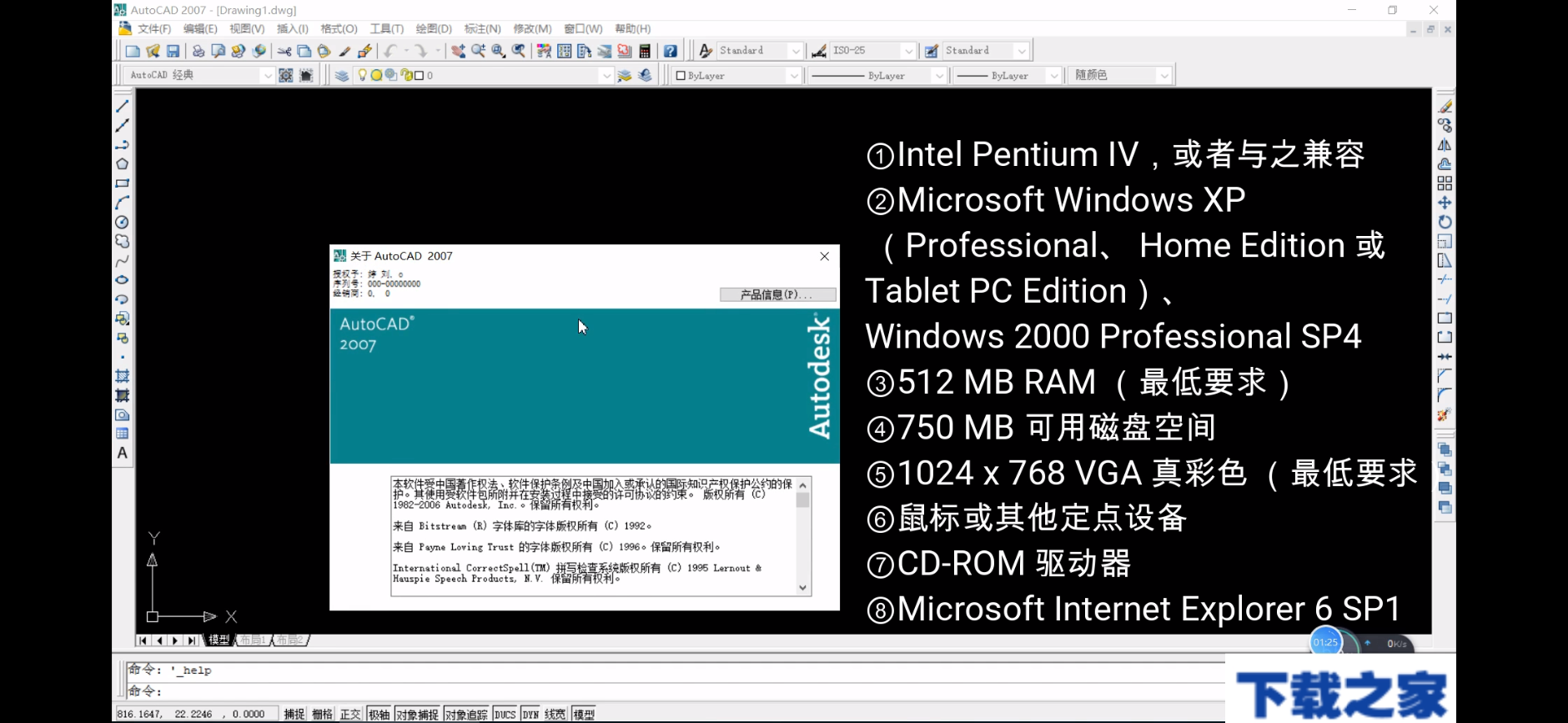The image size is (1568, 723).
Task: Select the Erase tool in modify toolbar
Action: coord(1445,106)
